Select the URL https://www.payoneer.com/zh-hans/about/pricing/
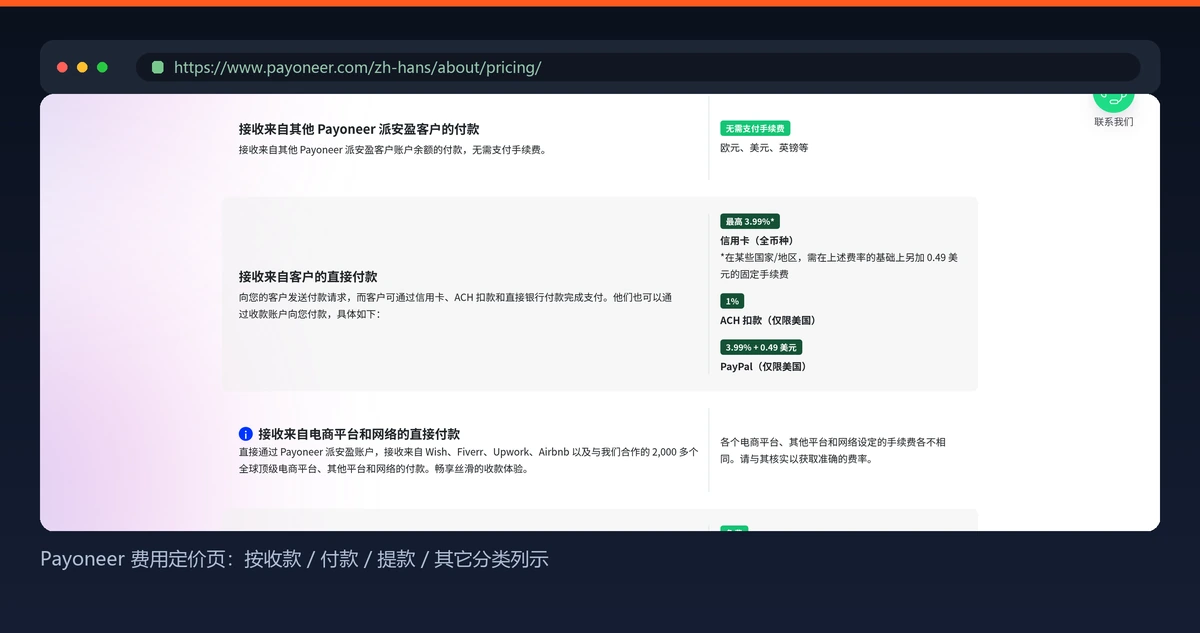Screen dimensions: 1200x633 pos(358,67)
